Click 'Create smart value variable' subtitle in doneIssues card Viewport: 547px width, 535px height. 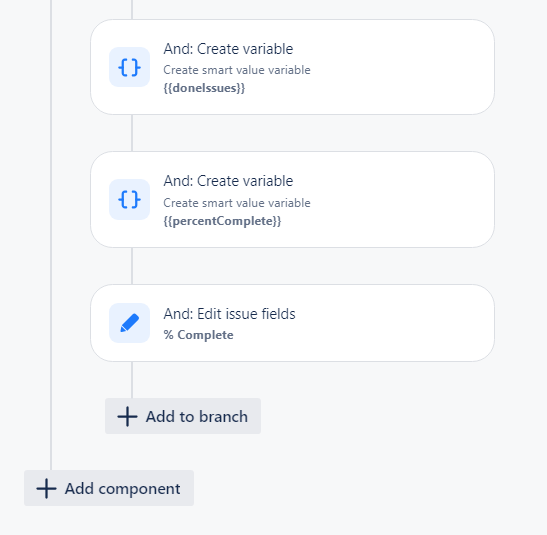pos(237,70)
